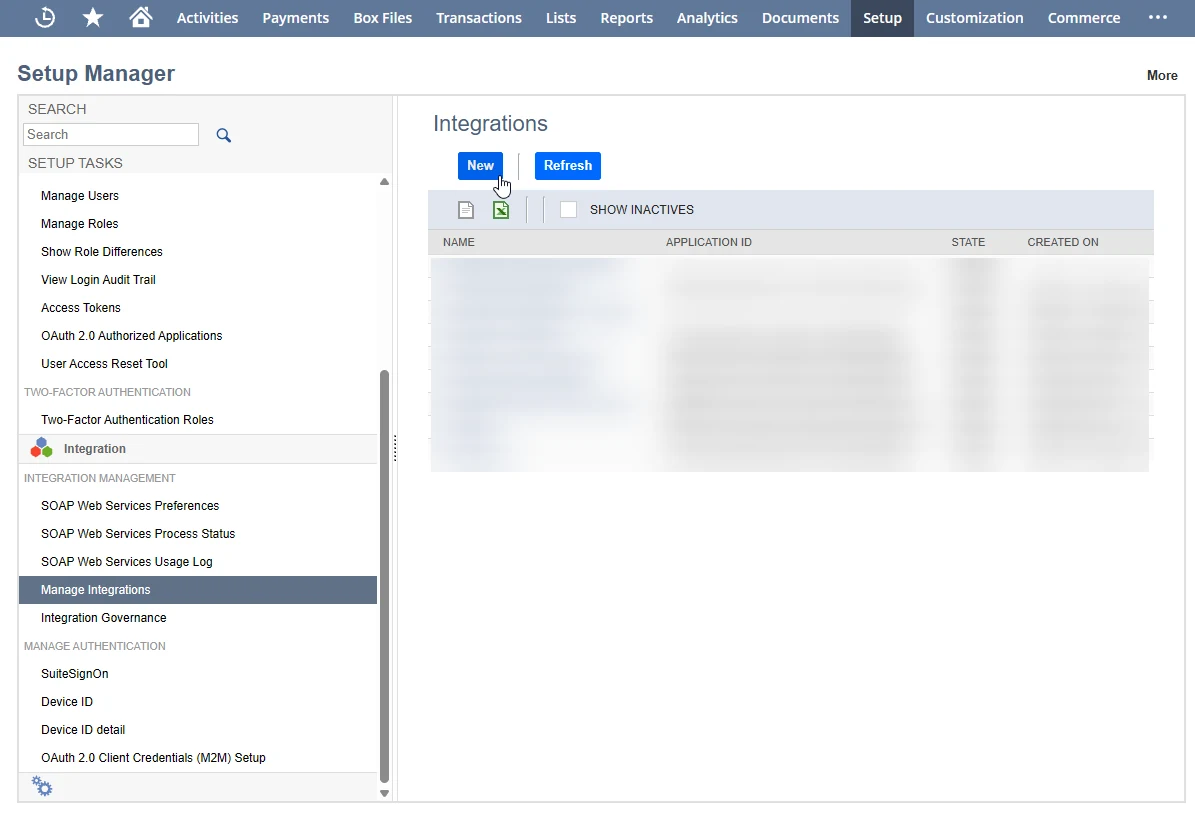Click the Refresh button

(568, 165)
